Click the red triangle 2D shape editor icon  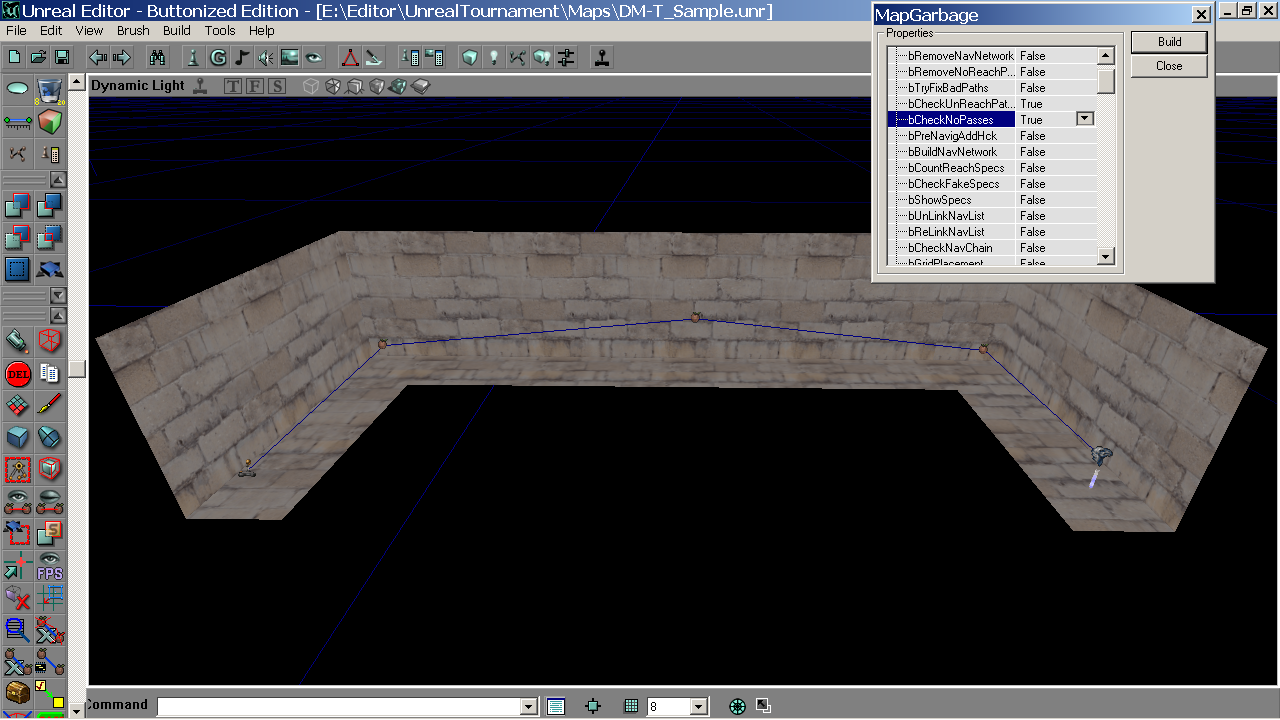click(350, 57)
